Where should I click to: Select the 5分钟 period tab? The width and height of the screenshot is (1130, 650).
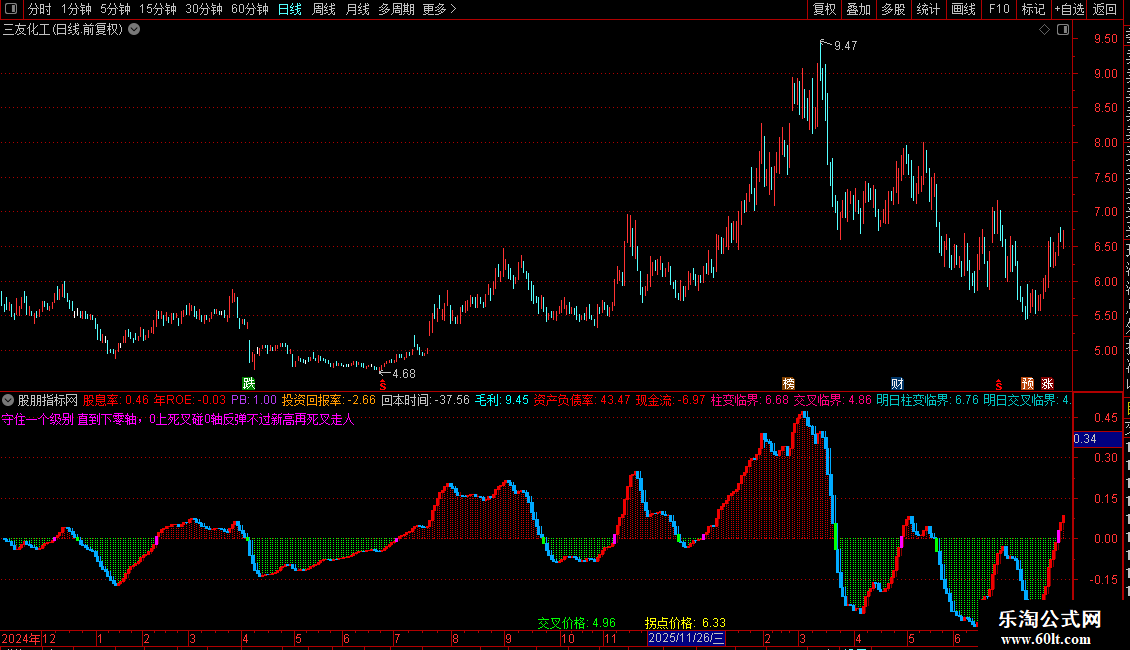click(115, 9)
